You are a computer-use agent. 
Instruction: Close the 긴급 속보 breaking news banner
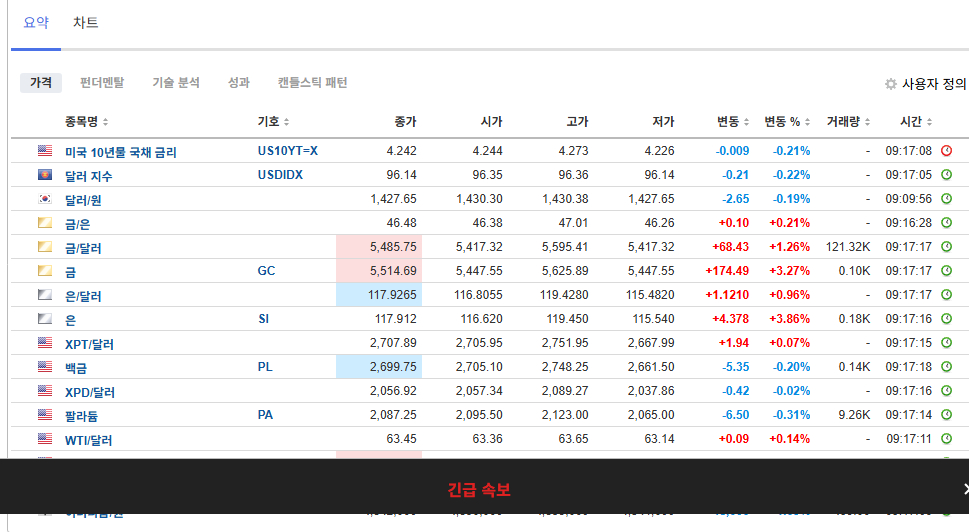click(964, 489)
